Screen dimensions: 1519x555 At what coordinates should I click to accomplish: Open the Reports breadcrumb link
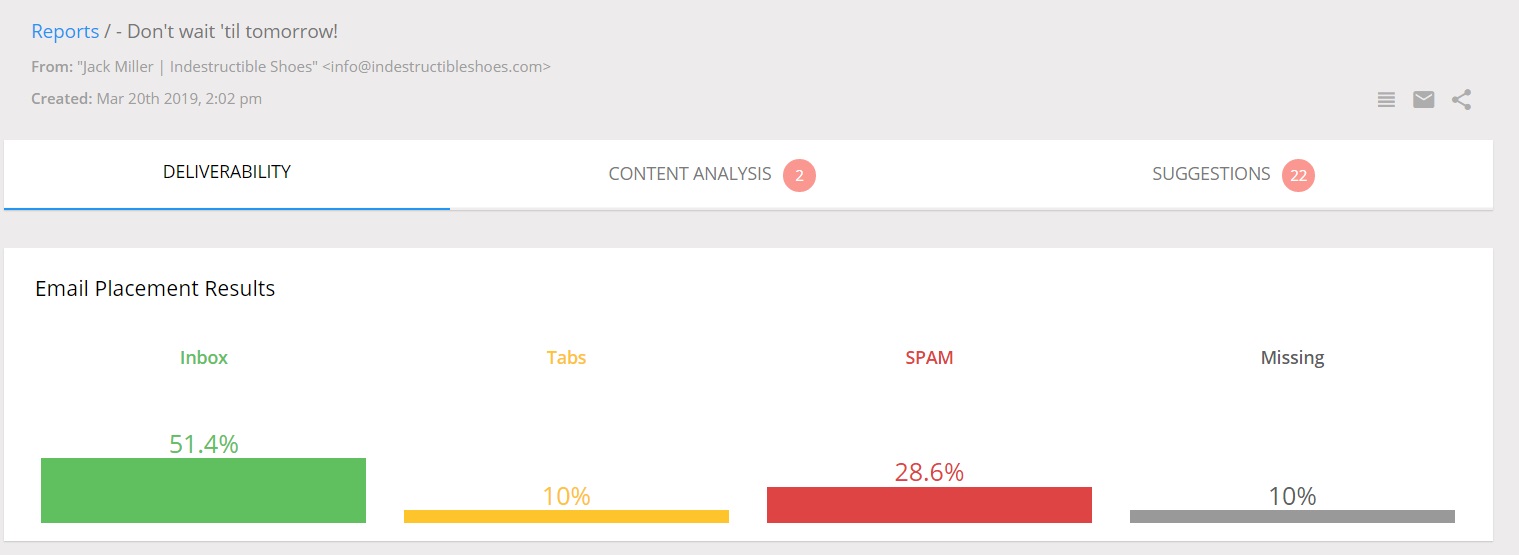tap(65, 32)
